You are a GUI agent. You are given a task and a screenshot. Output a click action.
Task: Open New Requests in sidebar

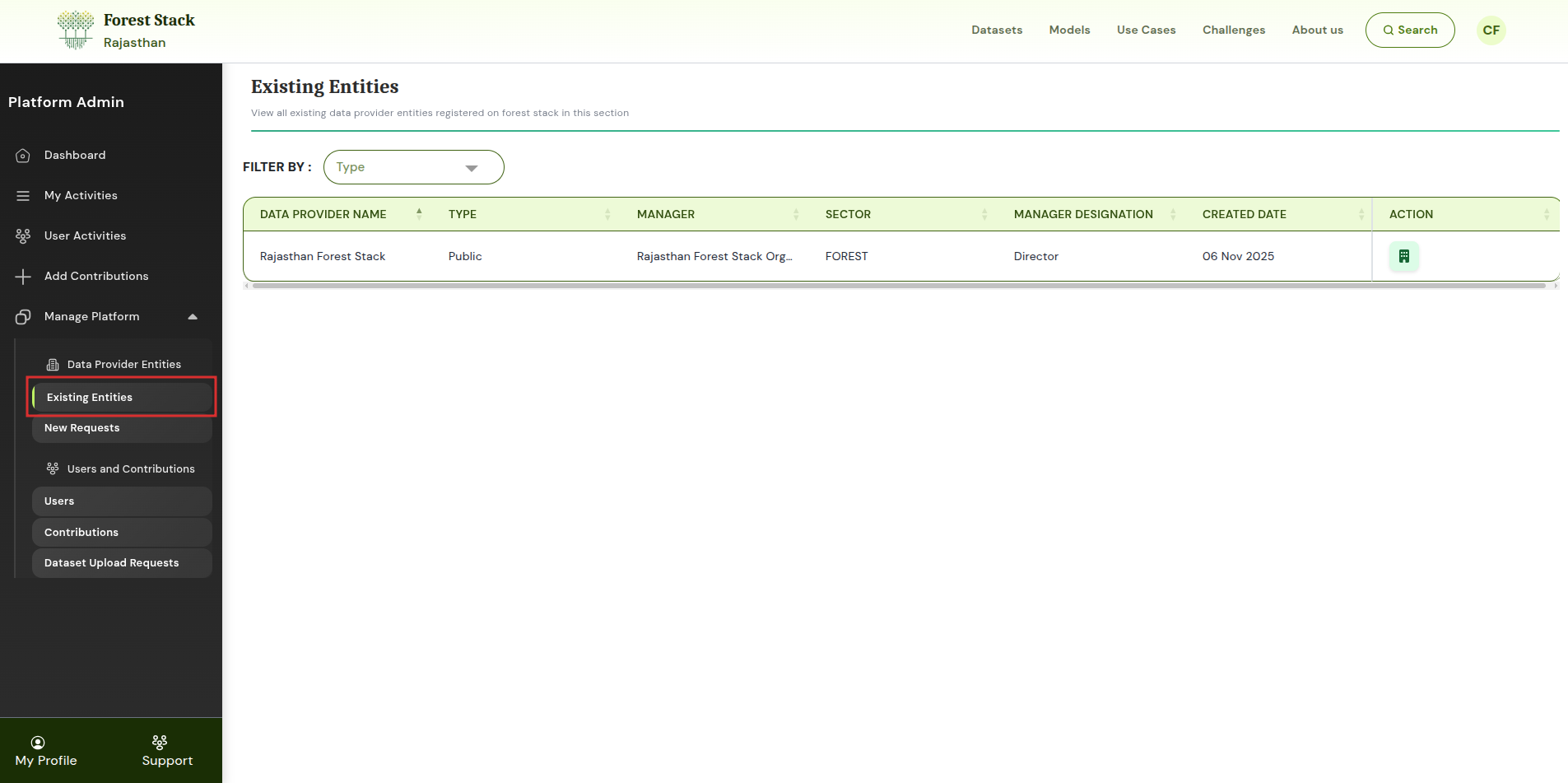click(82, 428)
